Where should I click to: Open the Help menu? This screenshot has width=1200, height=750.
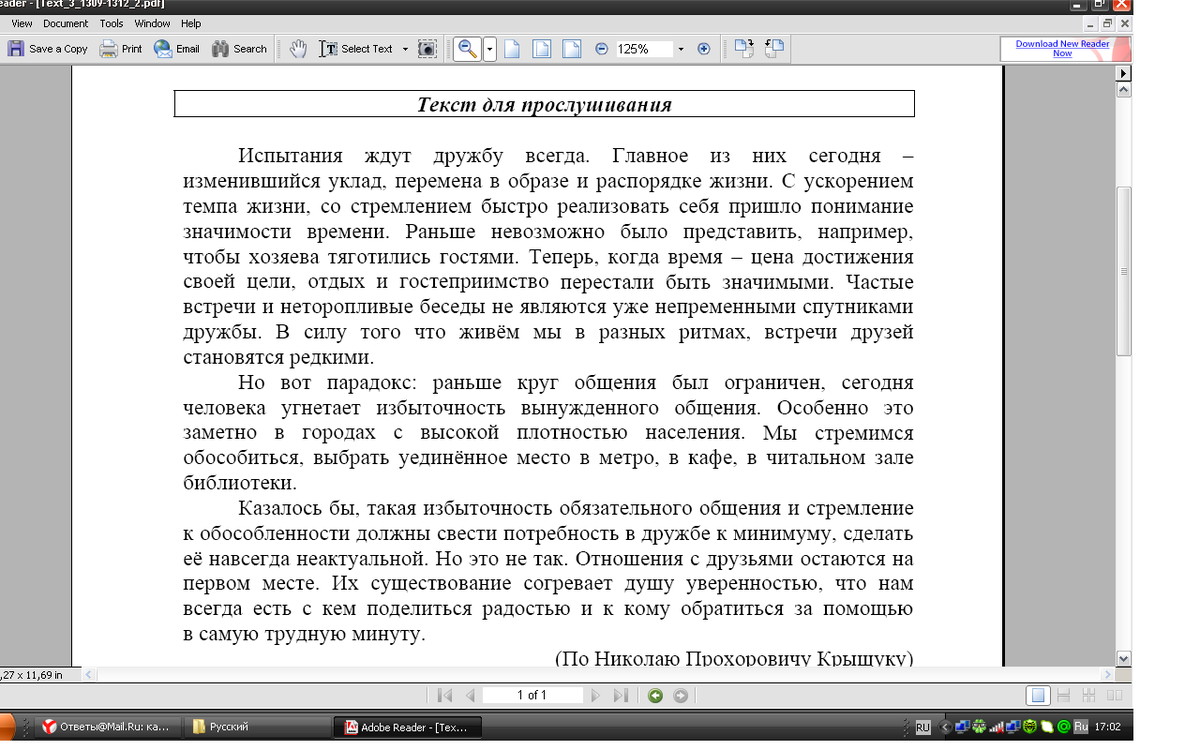pyautogui.click(x=191, y=23)
